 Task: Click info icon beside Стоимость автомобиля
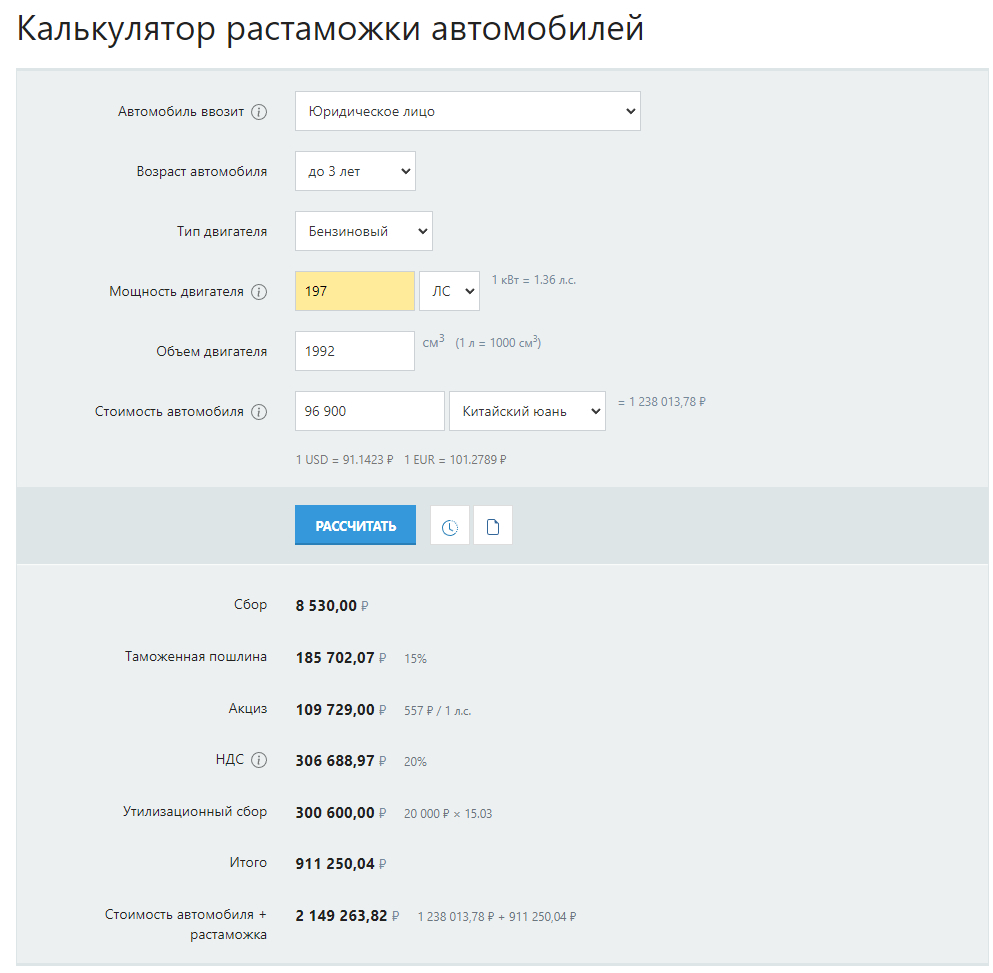[259, 412]
